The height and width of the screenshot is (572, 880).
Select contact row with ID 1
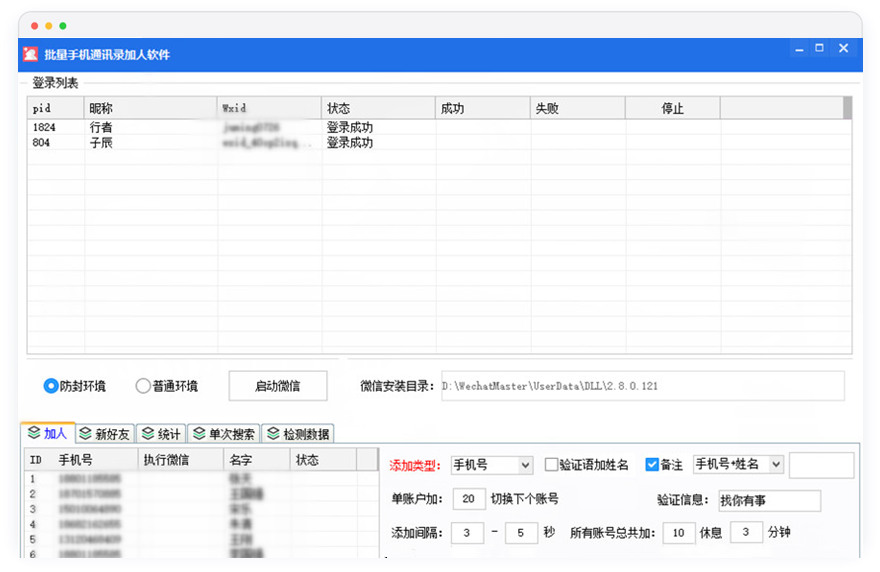pyautogui.click(x=201, y=479)
